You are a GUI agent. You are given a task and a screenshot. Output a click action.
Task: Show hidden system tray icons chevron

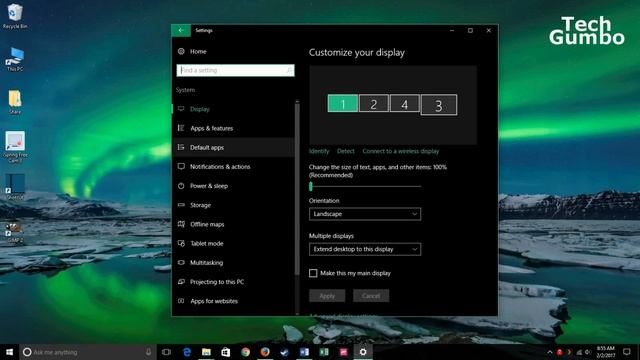click(550, 352)
